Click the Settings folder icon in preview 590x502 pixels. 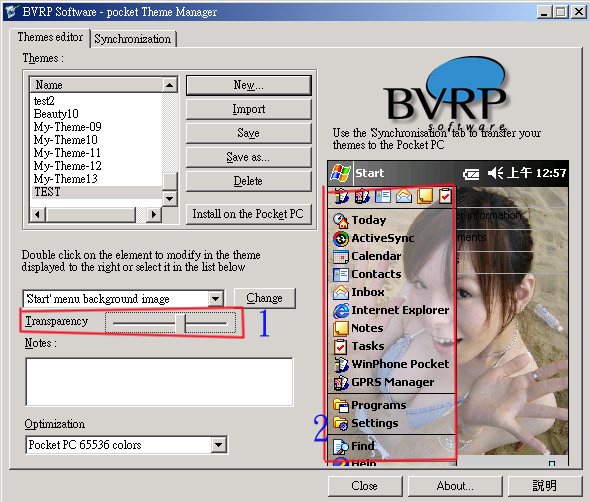click(341, 423)
